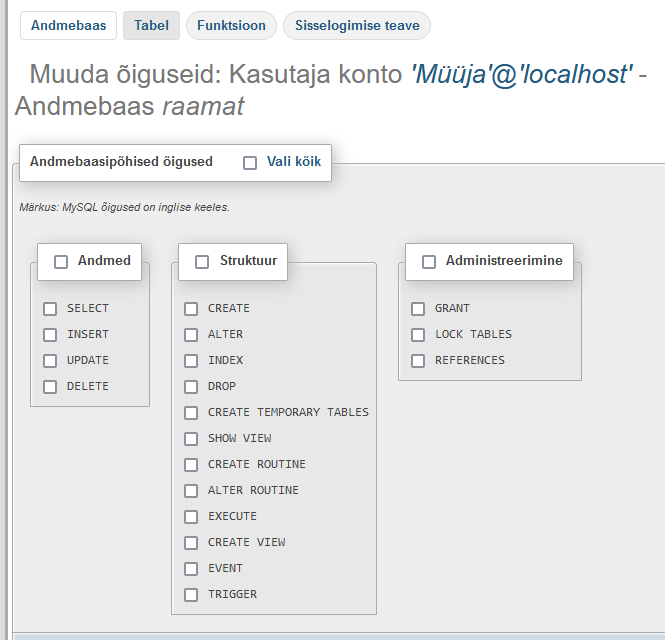Check the INSERT privilege box
Image resolution: width=665 pixels, height=640 pixels.
(x=50, y=335)
